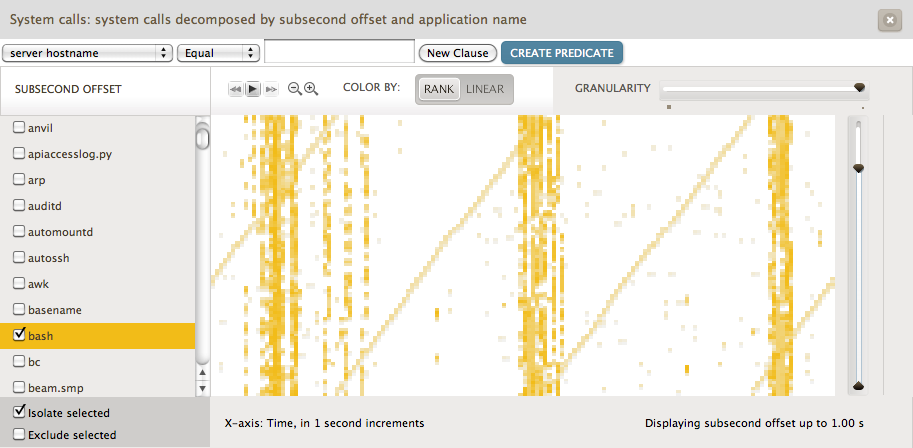Toggle the Isolate selected checkbox
Image resolution: width=913 pixels, height=448 pixels.
tap(19, 412)
